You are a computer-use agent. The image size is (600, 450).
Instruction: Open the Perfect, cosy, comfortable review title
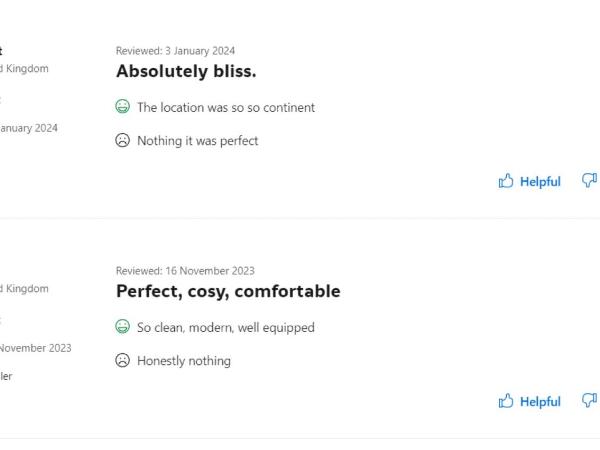coord(228,291)
